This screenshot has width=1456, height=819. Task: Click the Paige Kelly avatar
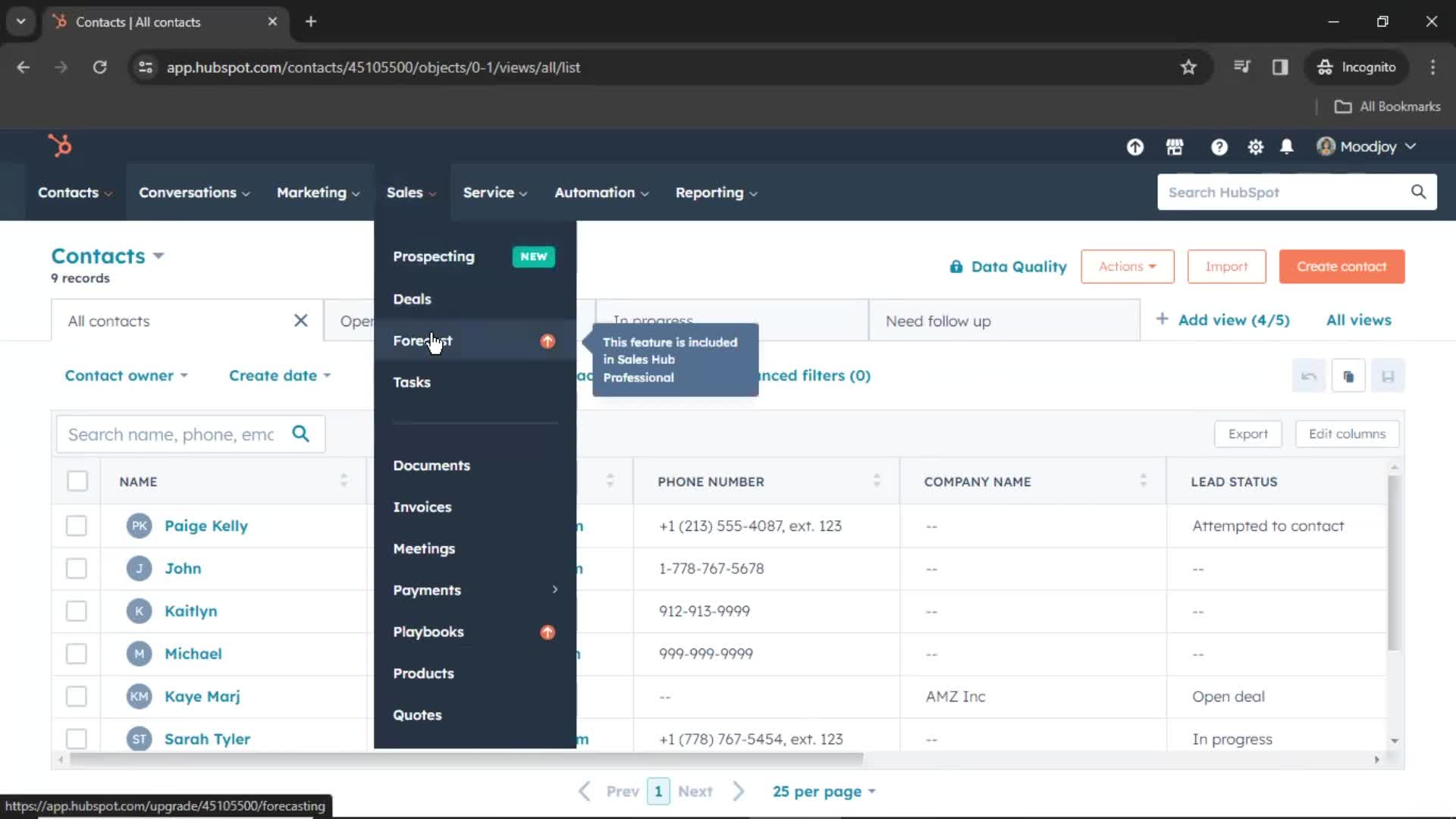click(140, 526)
